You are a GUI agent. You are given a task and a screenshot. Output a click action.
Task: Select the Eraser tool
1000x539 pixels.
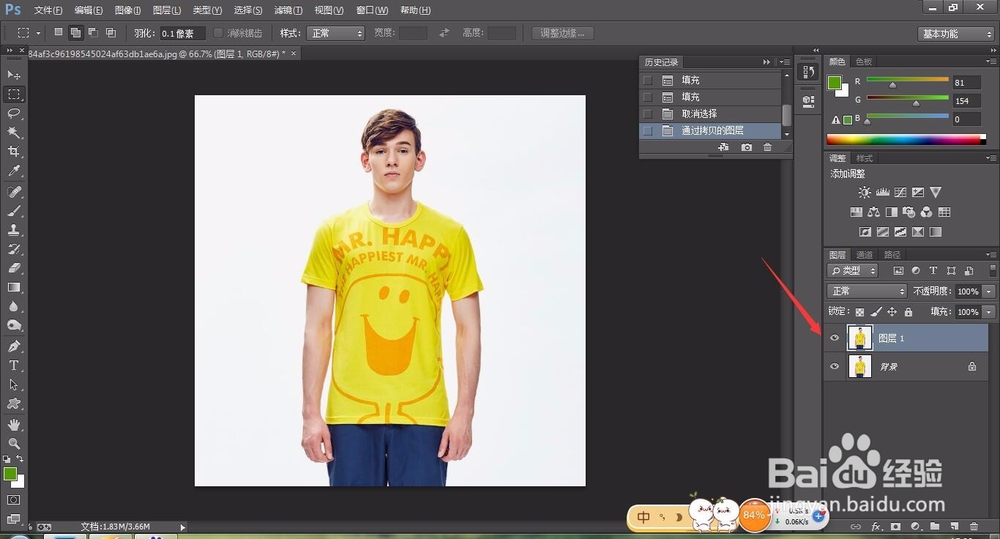[x=13, y=269]
